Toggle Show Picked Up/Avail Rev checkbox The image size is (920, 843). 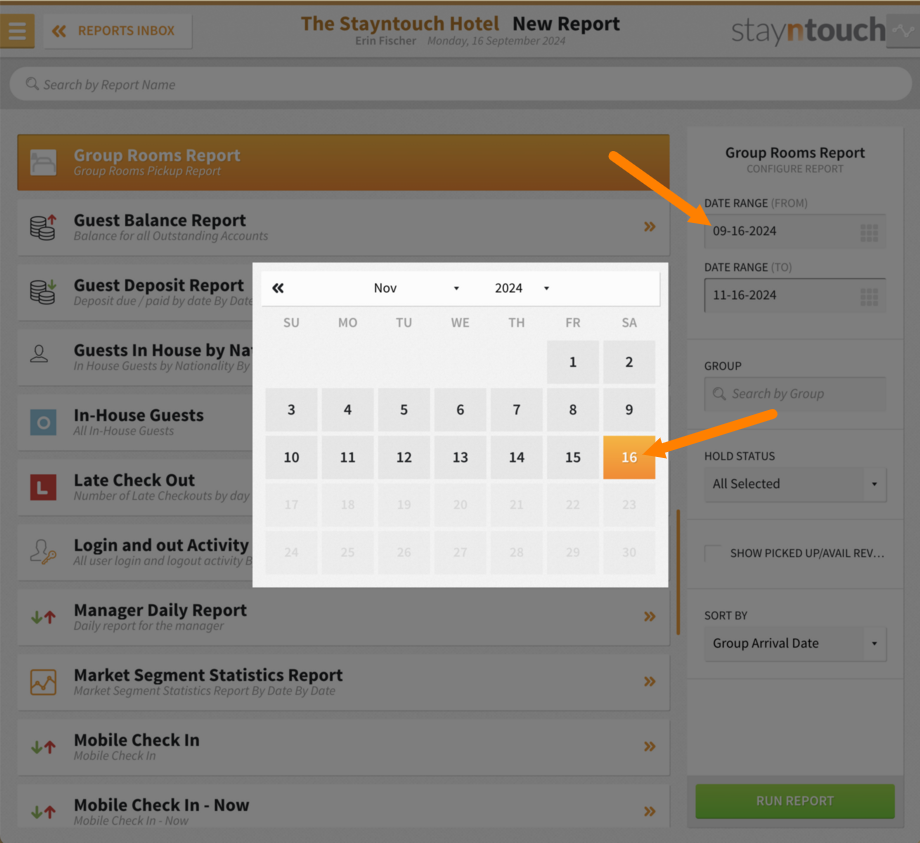[713, 553]
